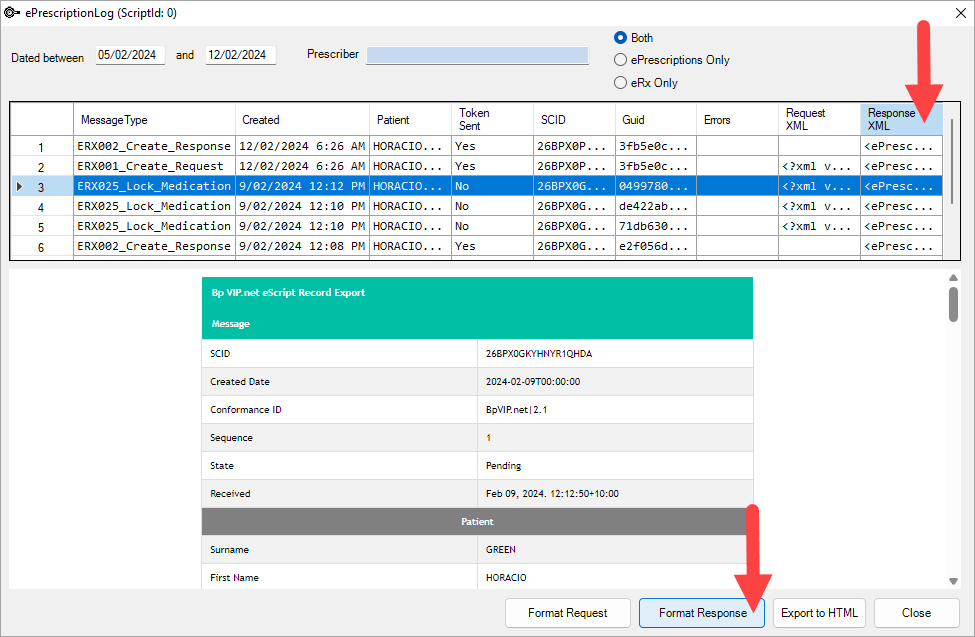The height and width of the screenshot is (637, 975).
Task: Click Response XML cell in row 3
Action: click(901, 187)
